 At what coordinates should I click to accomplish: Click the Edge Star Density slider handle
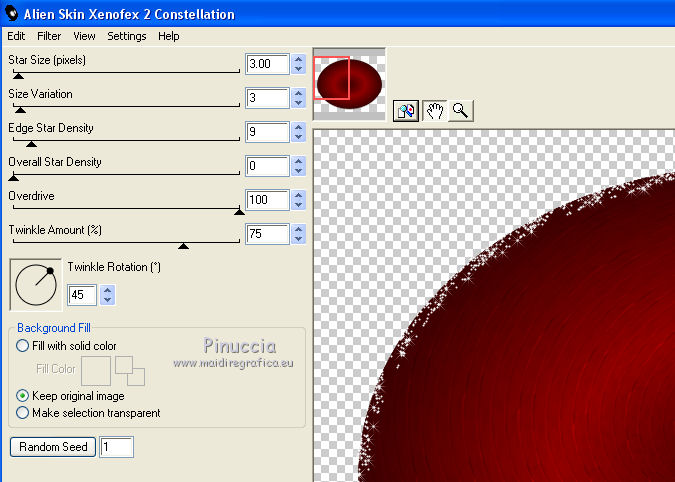(x=31, y=144)
